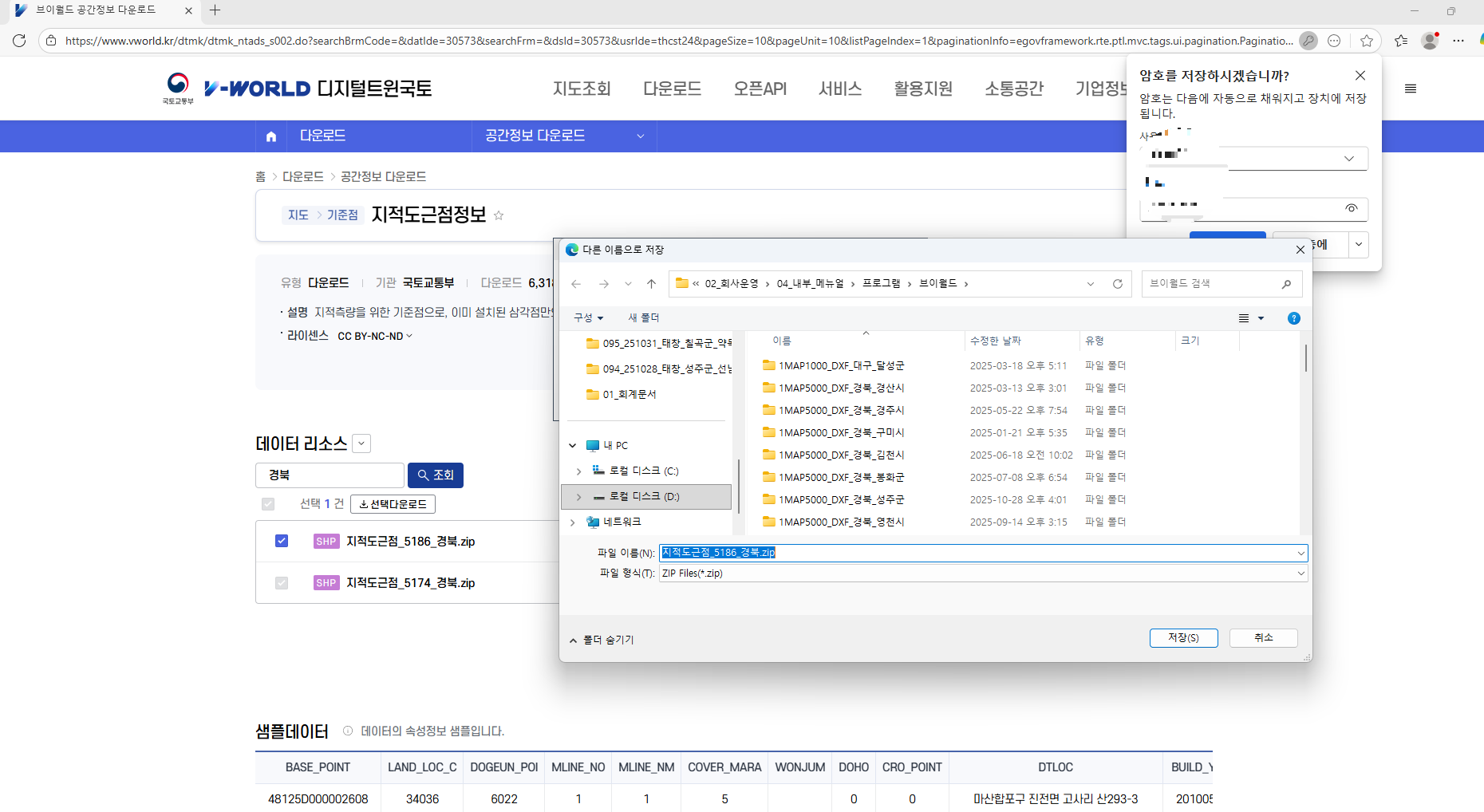Click the browser refresh icon
1484x812 pixels.
[x=19, y=41]
